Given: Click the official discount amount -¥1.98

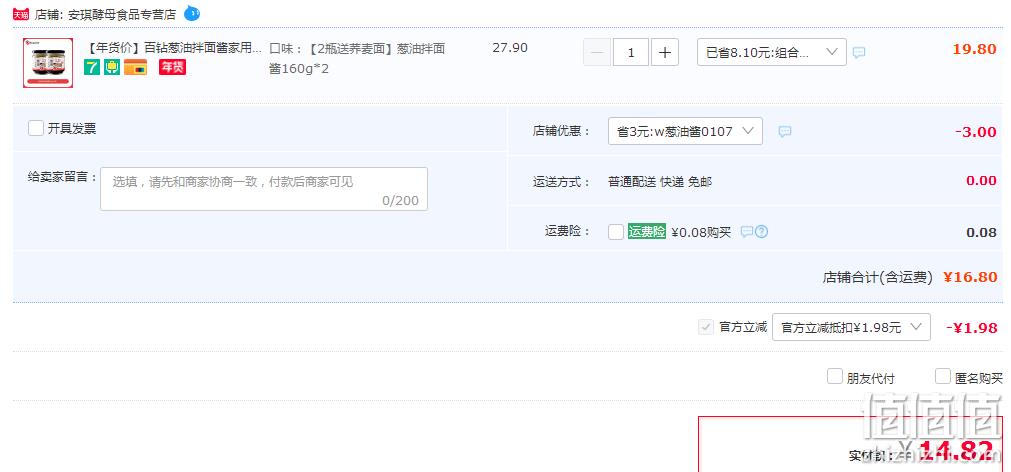Looking at the screenshot, I should pyautogui.click(x=972, y=328).
